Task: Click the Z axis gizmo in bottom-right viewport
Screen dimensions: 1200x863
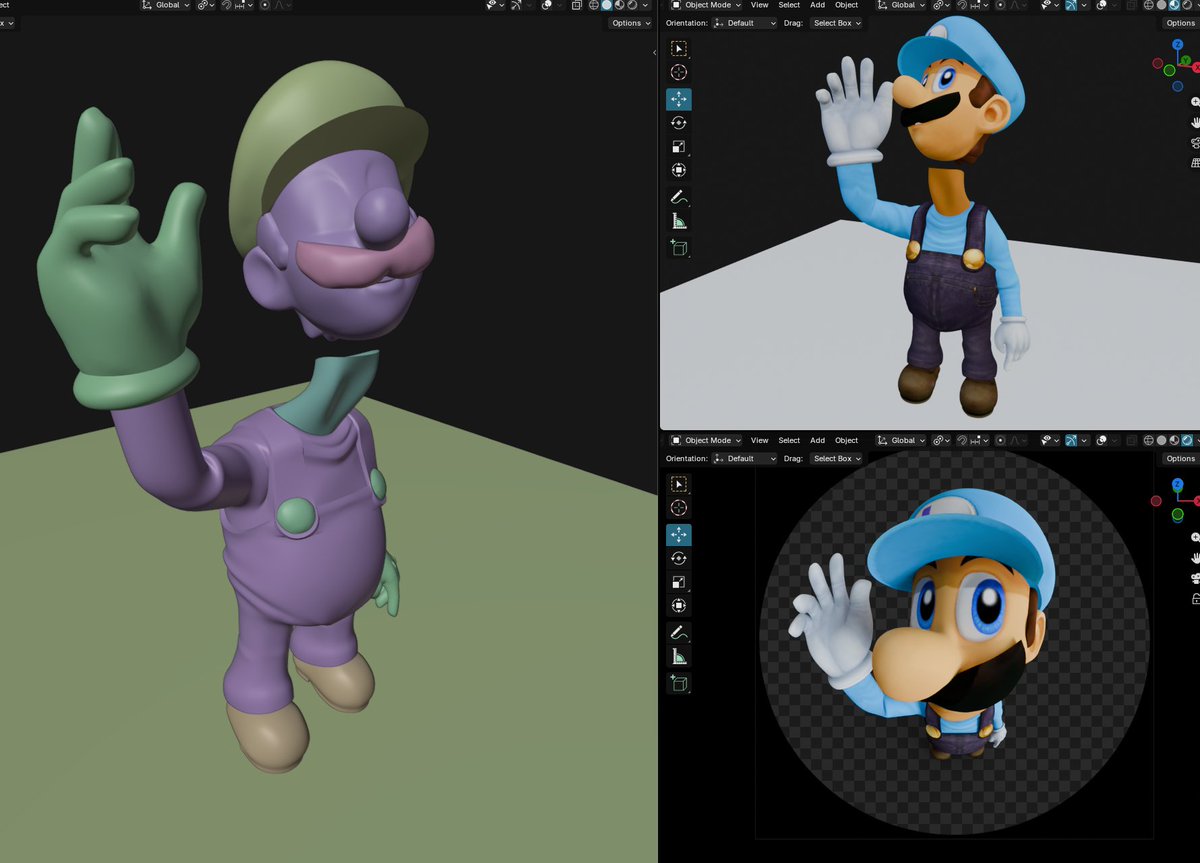Action: click(1178, 486)
